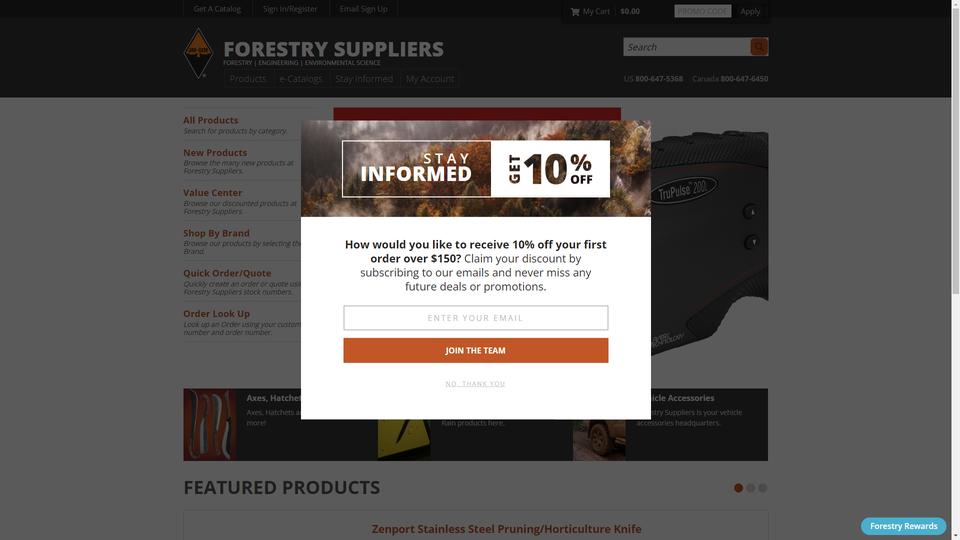Click the Join The Team button

[476, 351]
